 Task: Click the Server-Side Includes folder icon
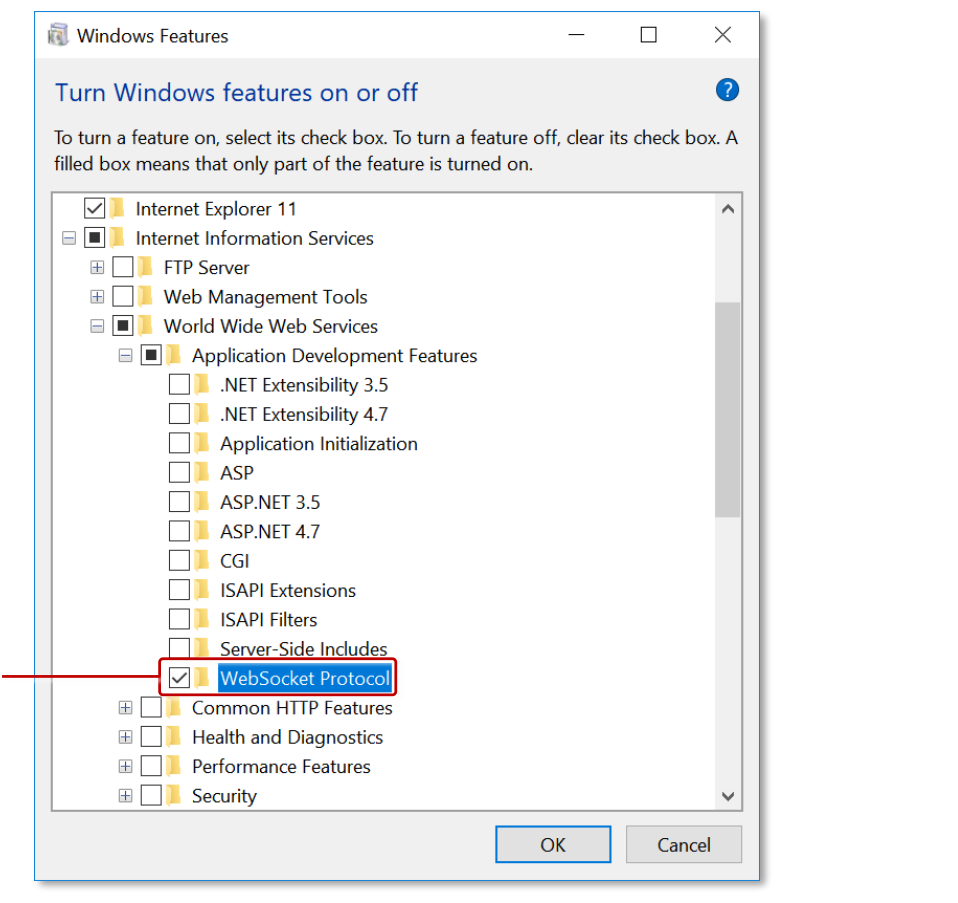201,648
